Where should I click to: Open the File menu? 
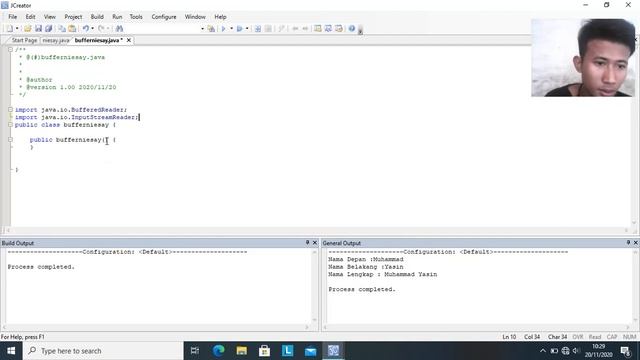[13, 17]
